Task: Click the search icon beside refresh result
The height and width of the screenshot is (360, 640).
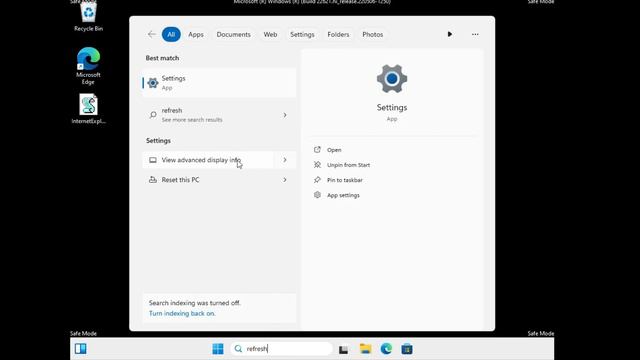Action: 153,115
